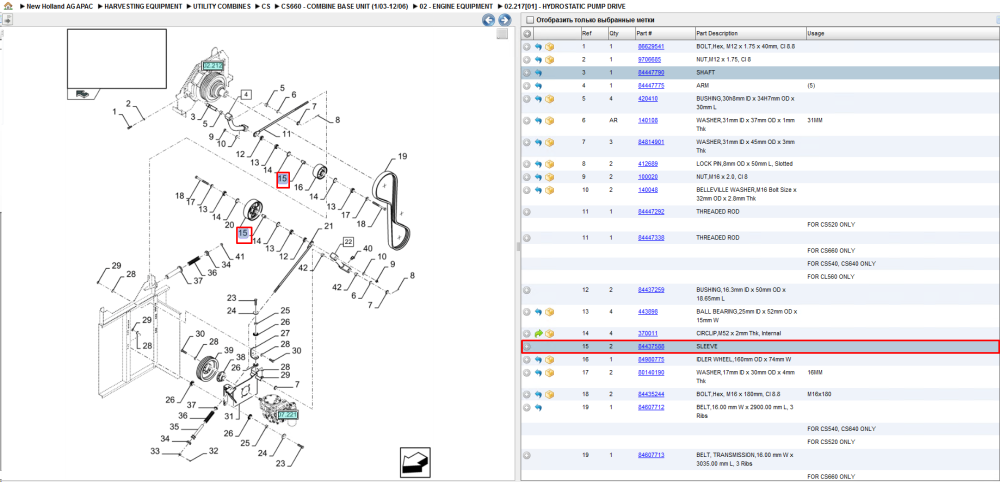
Task: Go to previous diagram with back arrow
Action: [489, 20]
